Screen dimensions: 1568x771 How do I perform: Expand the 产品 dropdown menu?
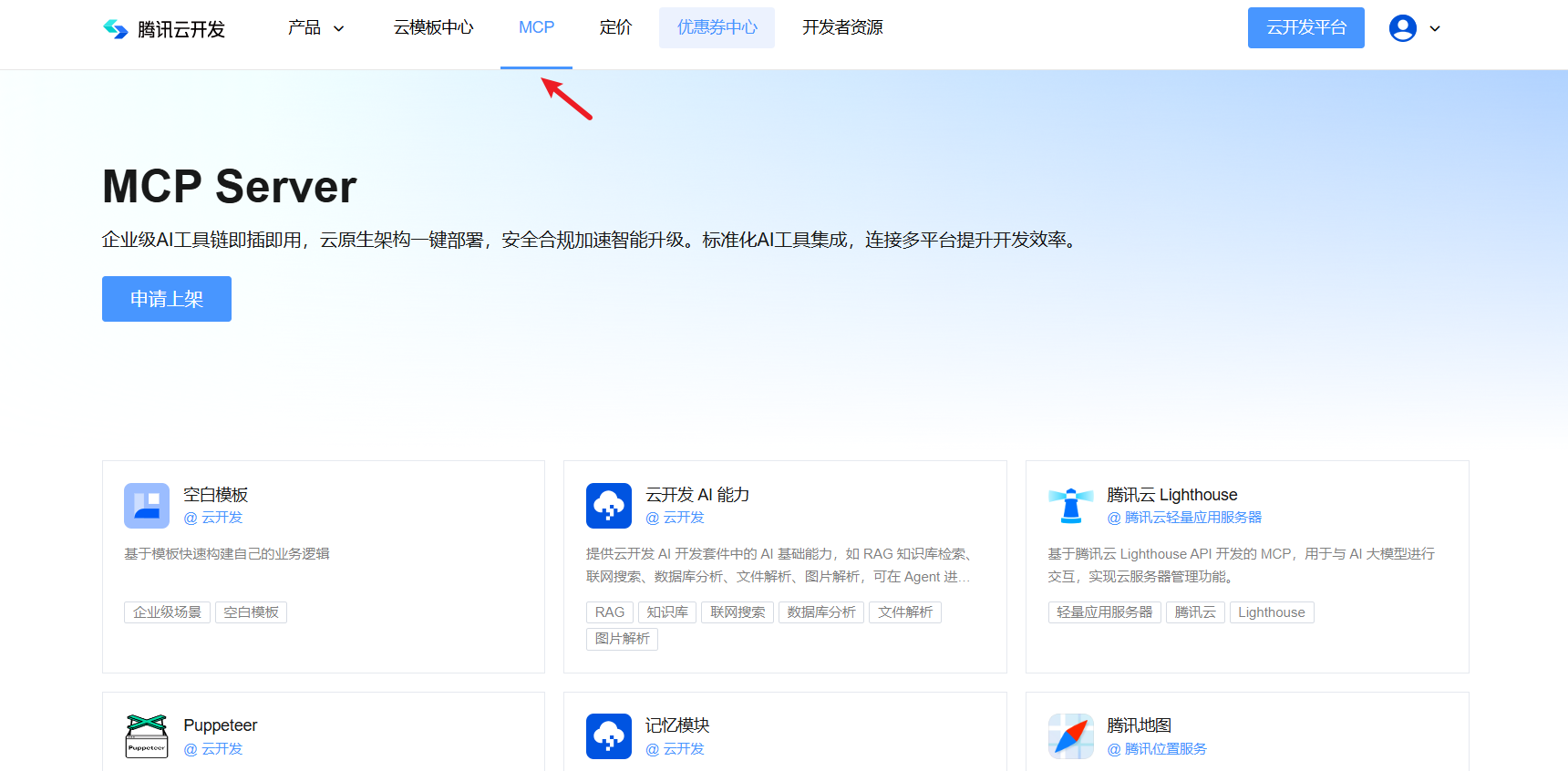pyautogui.click(x=316, y=28)
